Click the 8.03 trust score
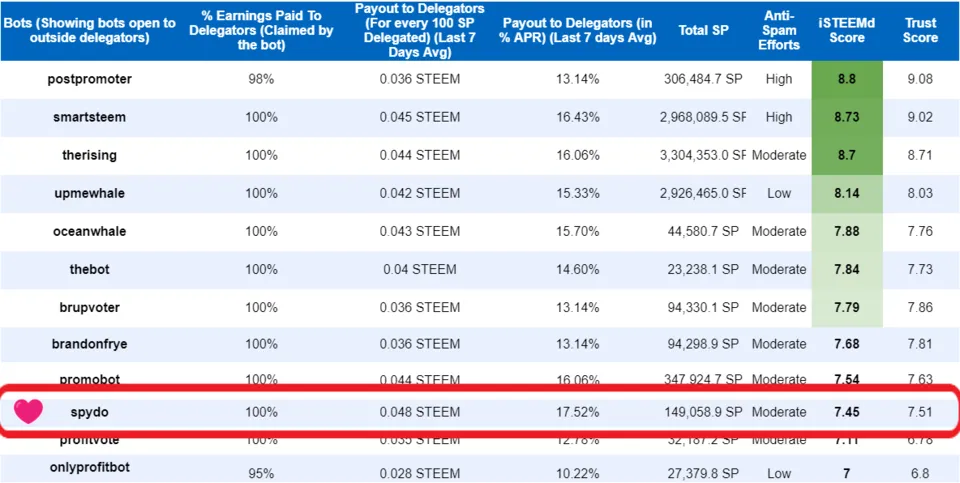 [x=921, y=193]
